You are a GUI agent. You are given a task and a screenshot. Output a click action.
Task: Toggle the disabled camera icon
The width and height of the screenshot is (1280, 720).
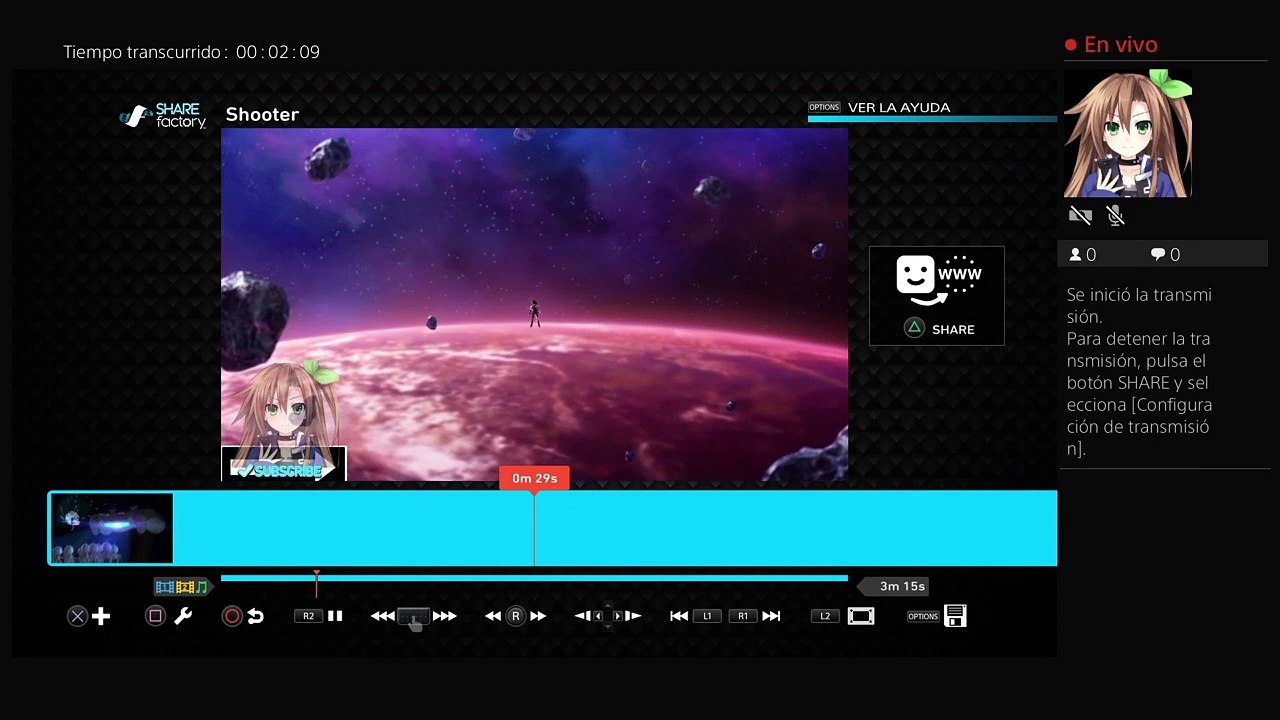coord(1080,215)
